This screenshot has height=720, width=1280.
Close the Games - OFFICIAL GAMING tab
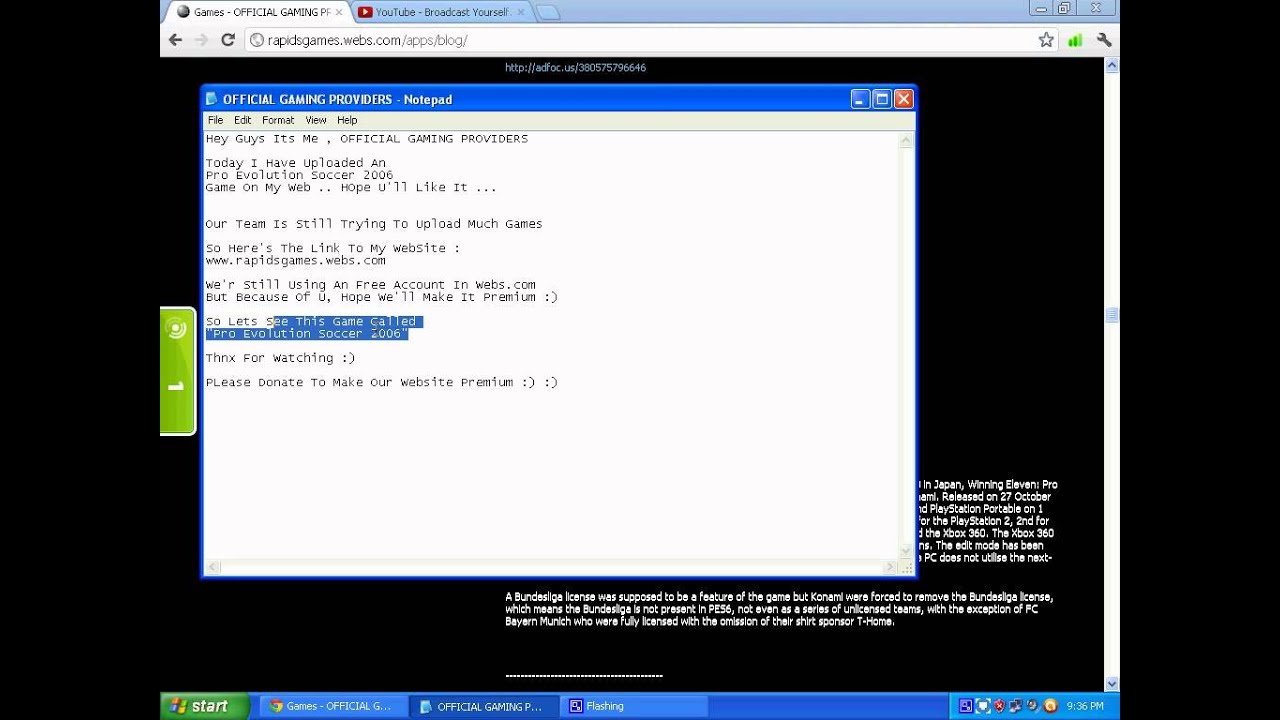click(339, 12)
